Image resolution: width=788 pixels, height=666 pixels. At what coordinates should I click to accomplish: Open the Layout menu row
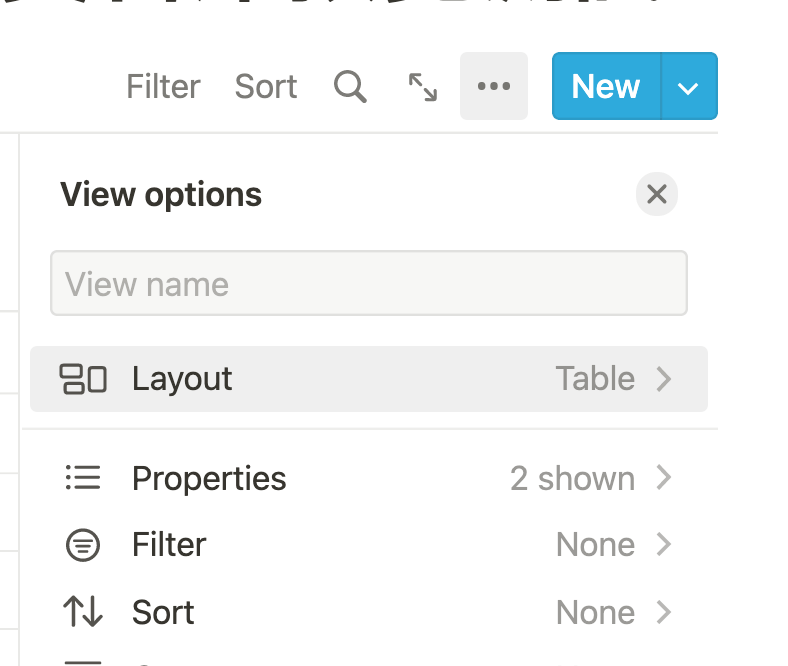[x=369, y=379]
